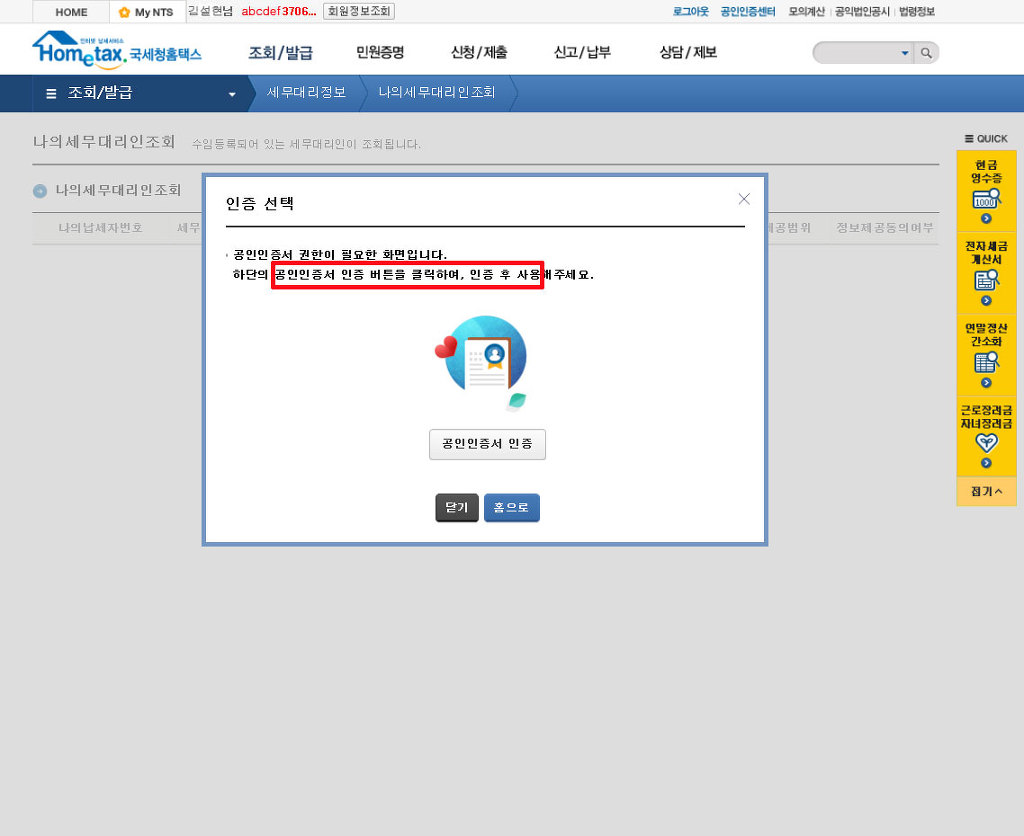Open the 민원증명 main menu
1024x836 pixels.
point(380,52)
